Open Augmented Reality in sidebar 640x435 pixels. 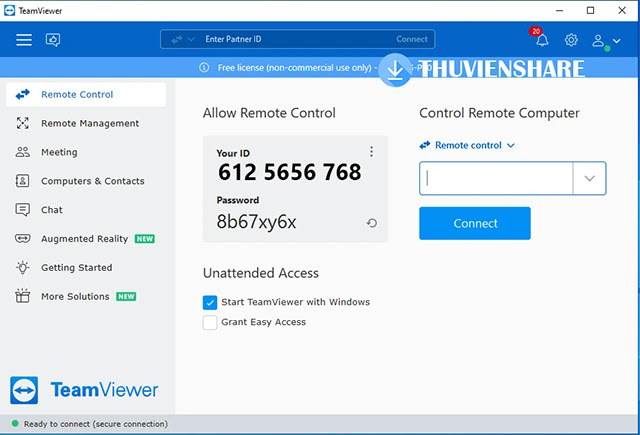(86, 239)
